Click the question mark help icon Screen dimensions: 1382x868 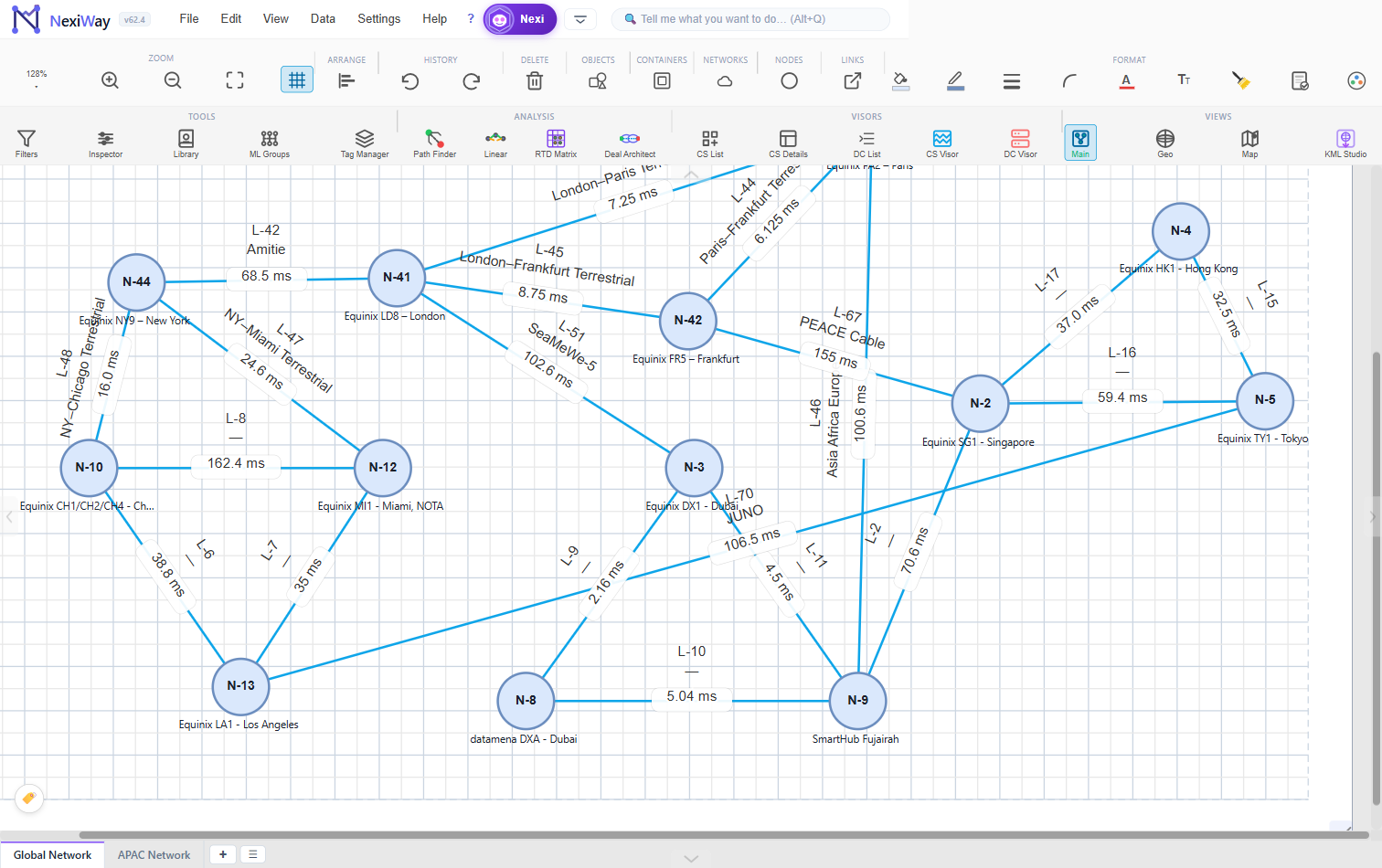point(471,18)
